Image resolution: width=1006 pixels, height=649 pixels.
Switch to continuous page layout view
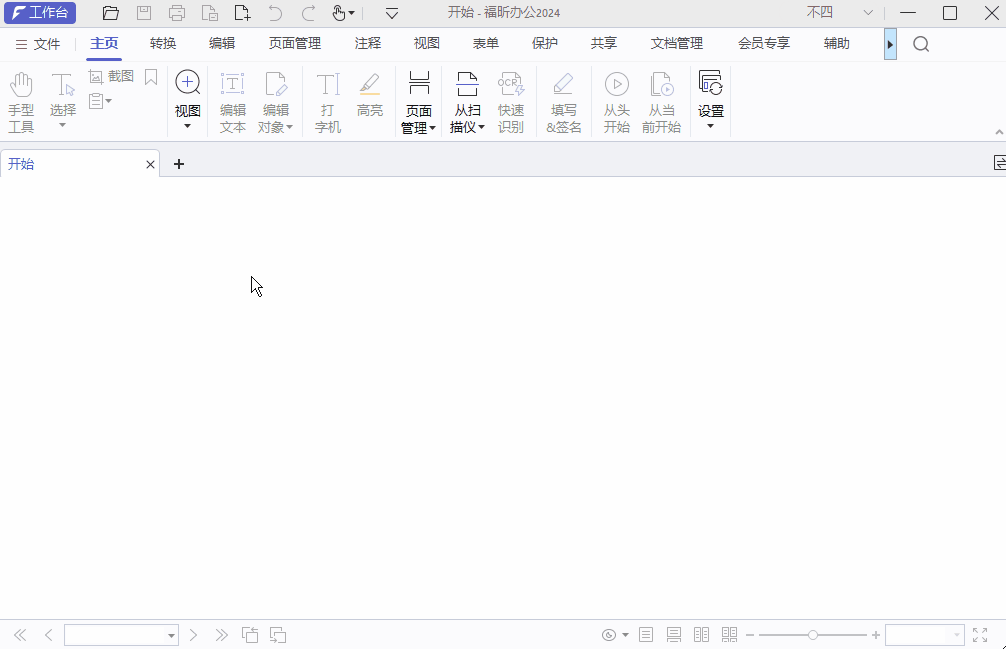coord(673,634)
